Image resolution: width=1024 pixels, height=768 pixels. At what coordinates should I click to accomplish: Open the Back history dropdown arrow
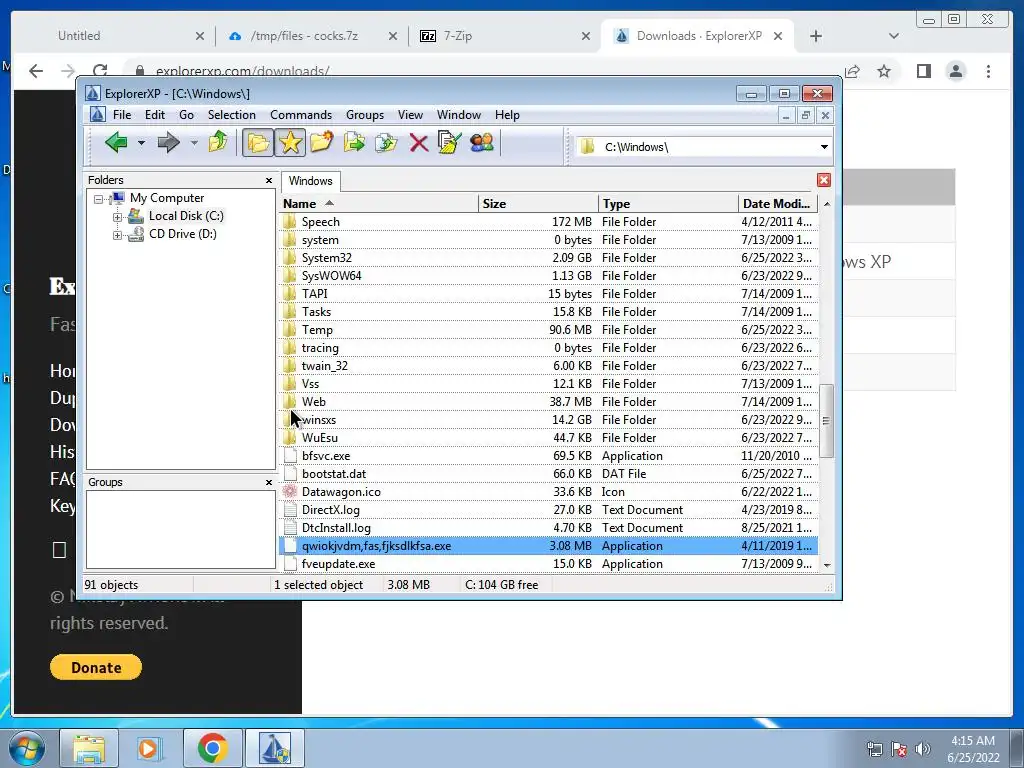[x=141, y=142]
